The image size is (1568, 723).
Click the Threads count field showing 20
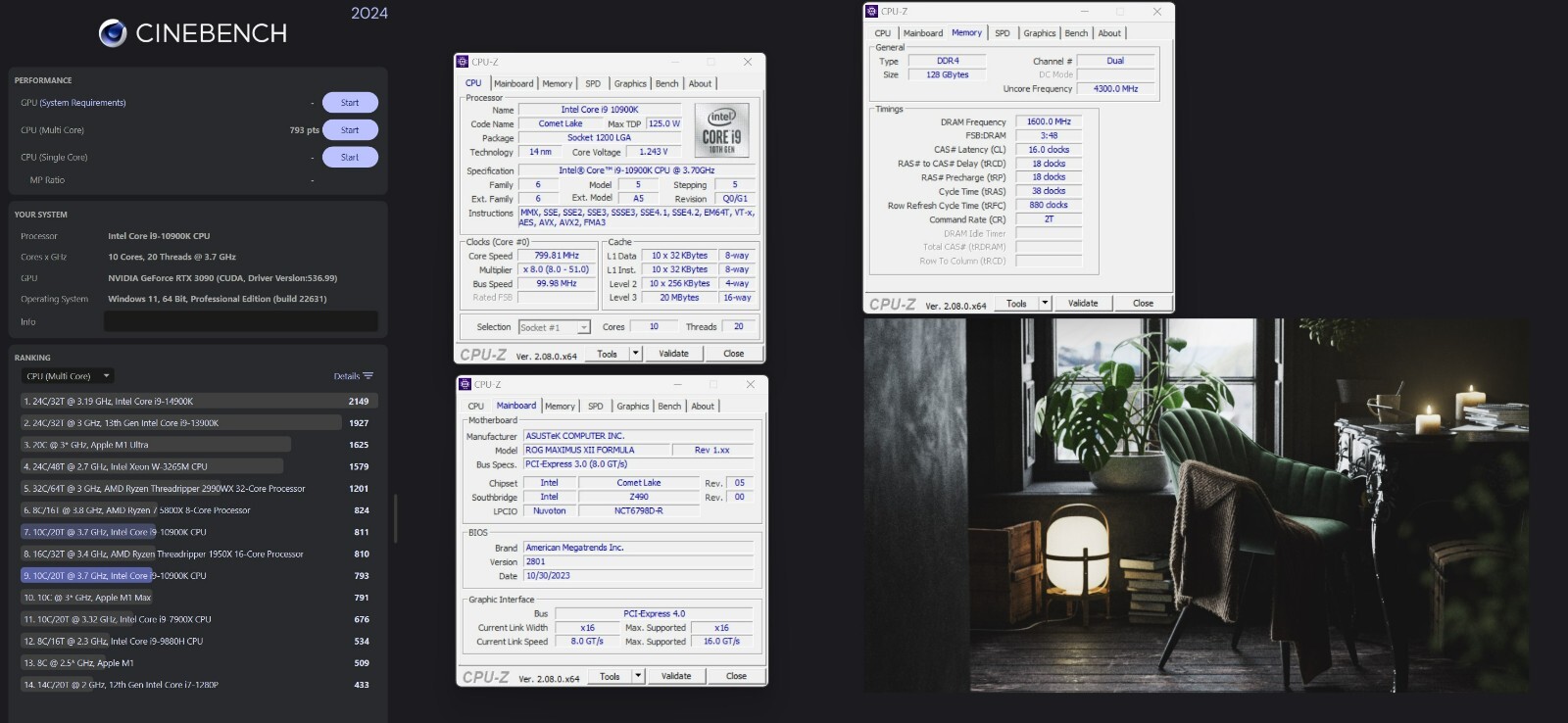coord(738,326)
